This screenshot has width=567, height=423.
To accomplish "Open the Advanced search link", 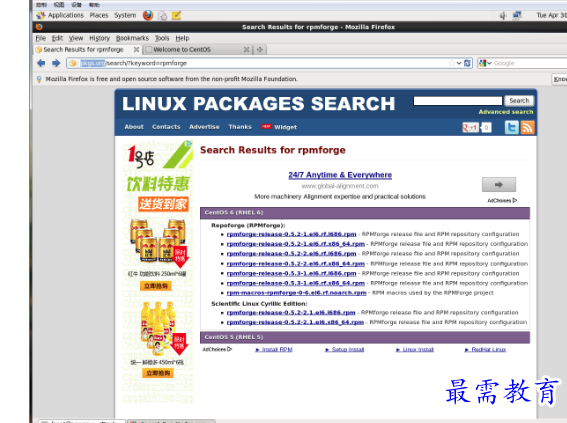I will (x=506, y=112).
